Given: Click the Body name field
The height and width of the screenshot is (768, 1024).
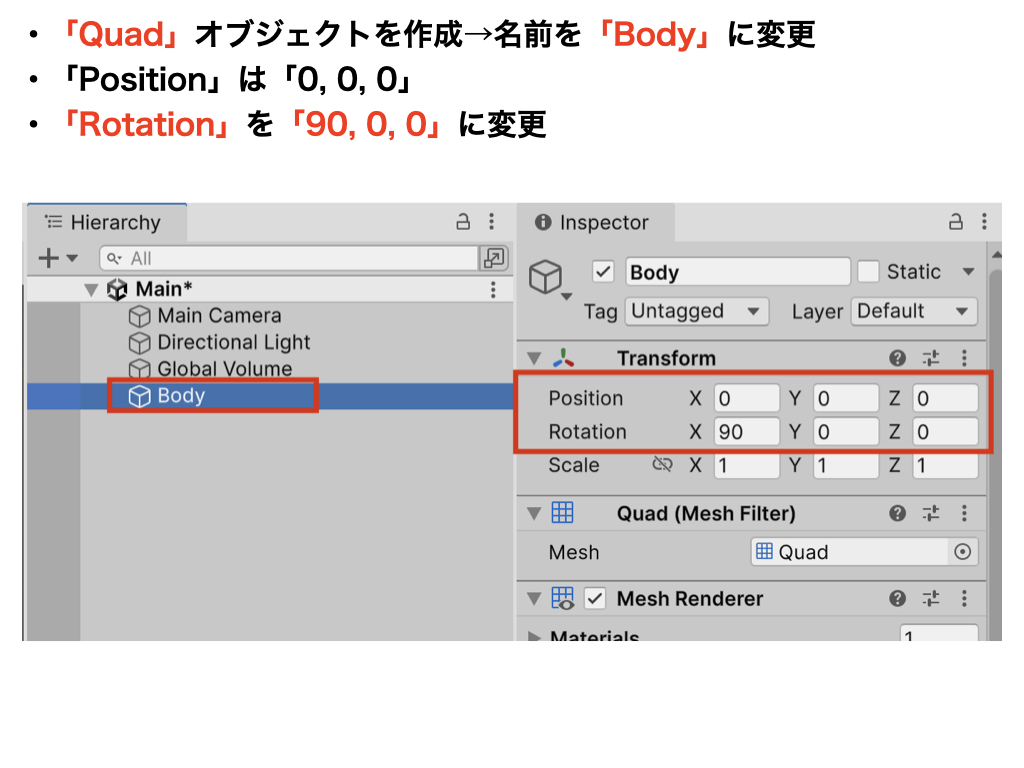Looking at the screenshot, I should tap(738, 271).
